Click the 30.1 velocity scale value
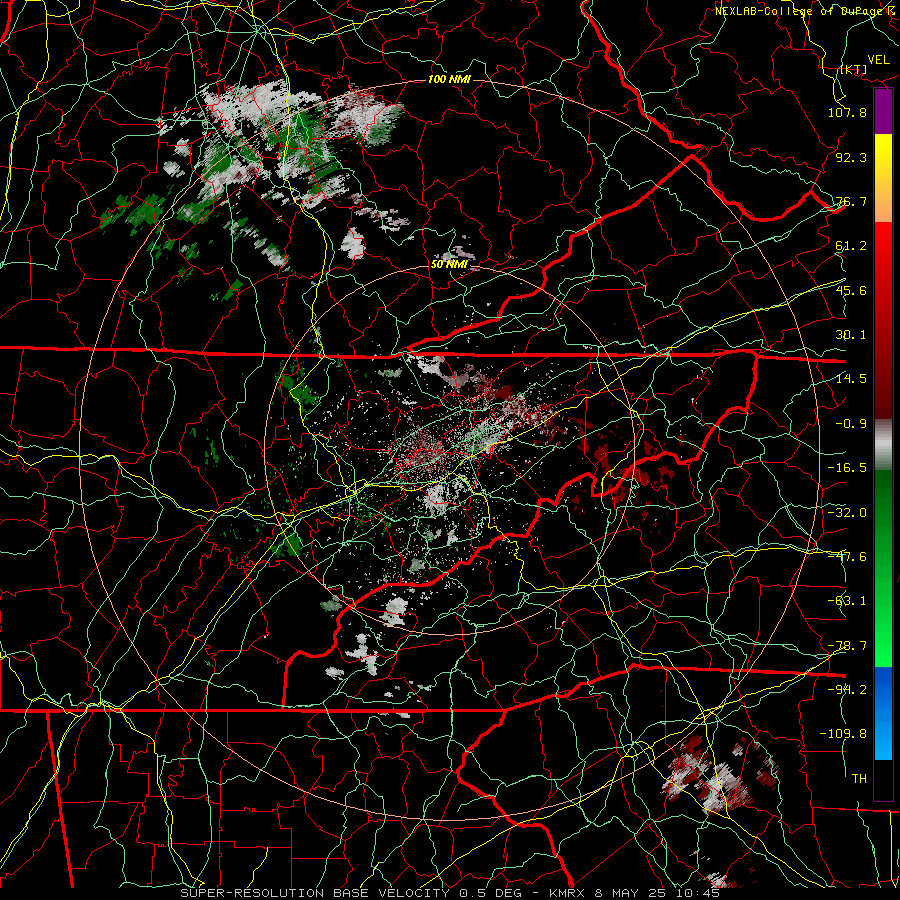 (x=851, y=334)
